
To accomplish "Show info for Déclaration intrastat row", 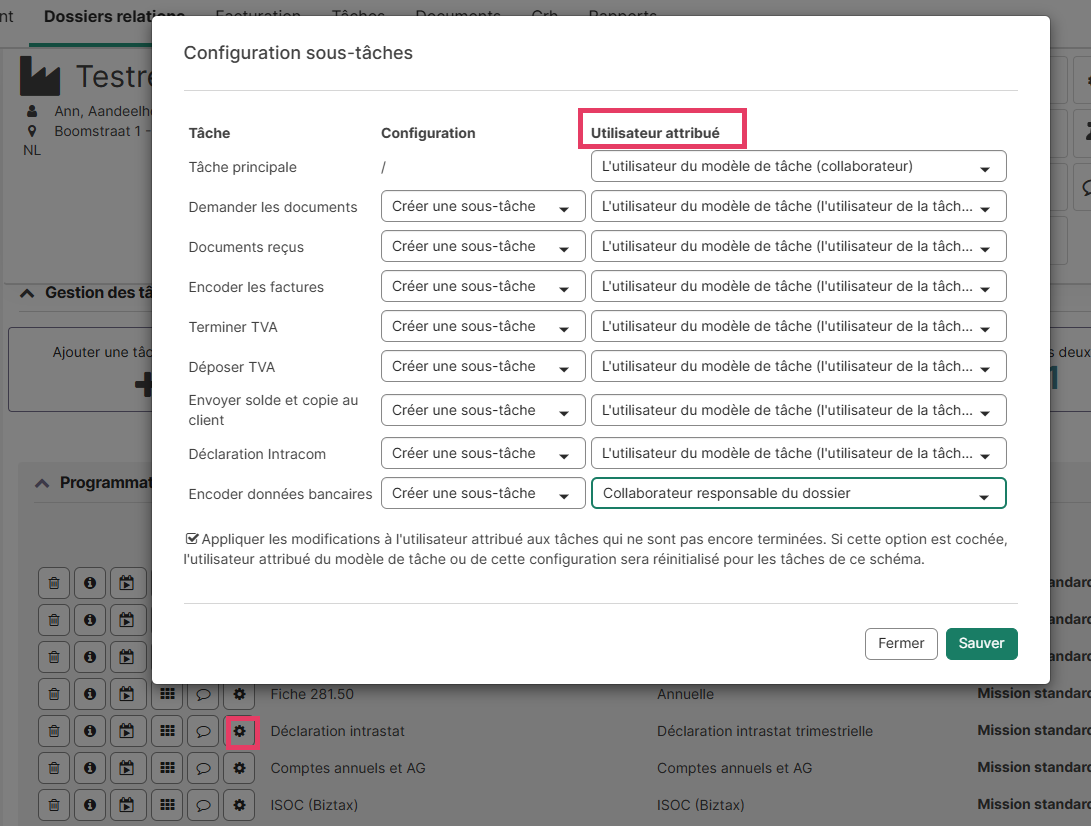I will point(90,731).
